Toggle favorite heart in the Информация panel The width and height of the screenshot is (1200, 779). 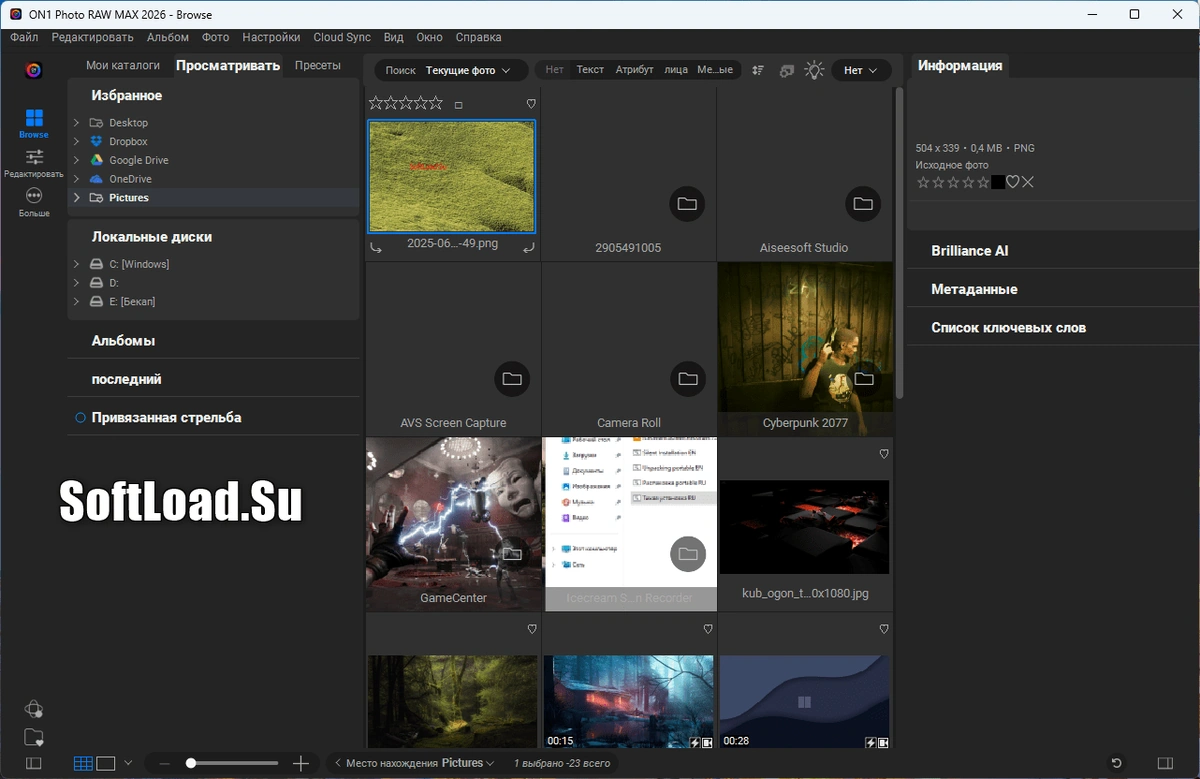point(1012,182)
